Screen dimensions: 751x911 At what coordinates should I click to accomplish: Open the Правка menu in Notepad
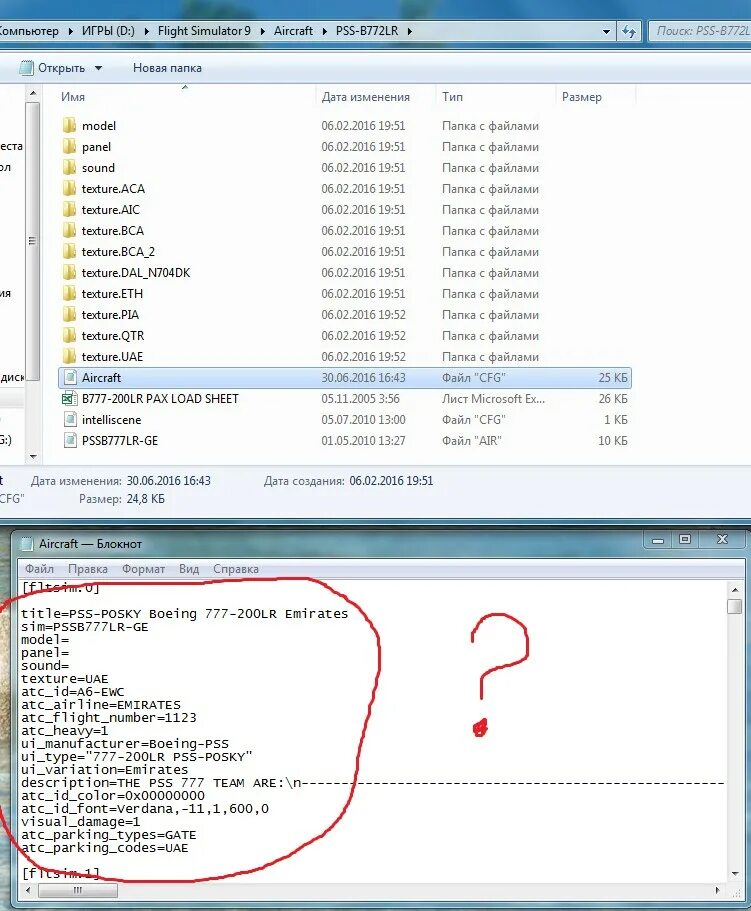[88, 569]
